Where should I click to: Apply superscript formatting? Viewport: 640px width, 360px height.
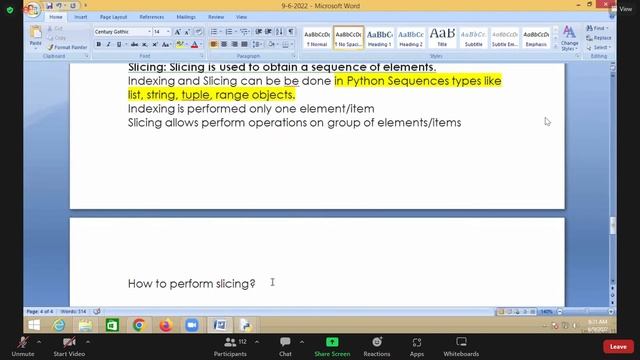[155, 44]
